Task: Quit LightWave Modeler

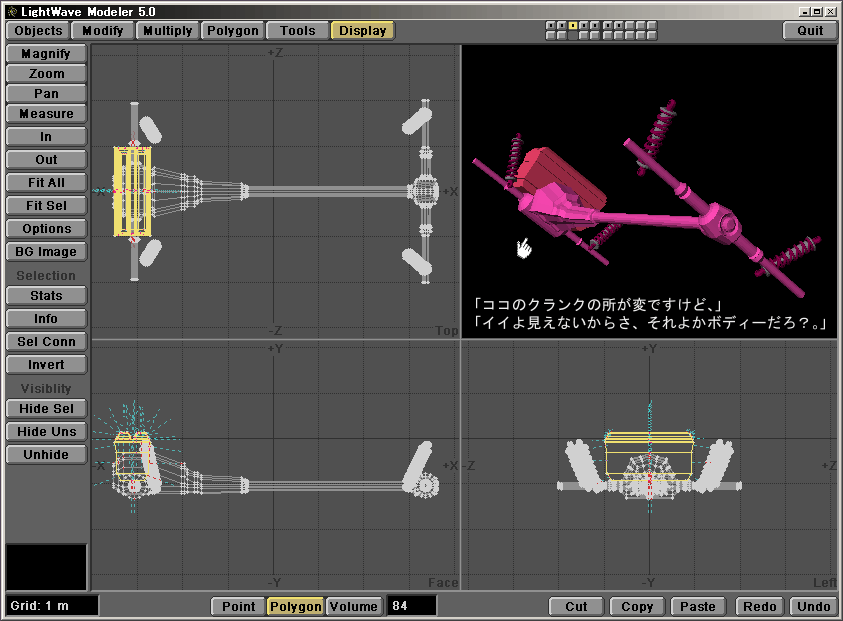Action: [810, 30]
